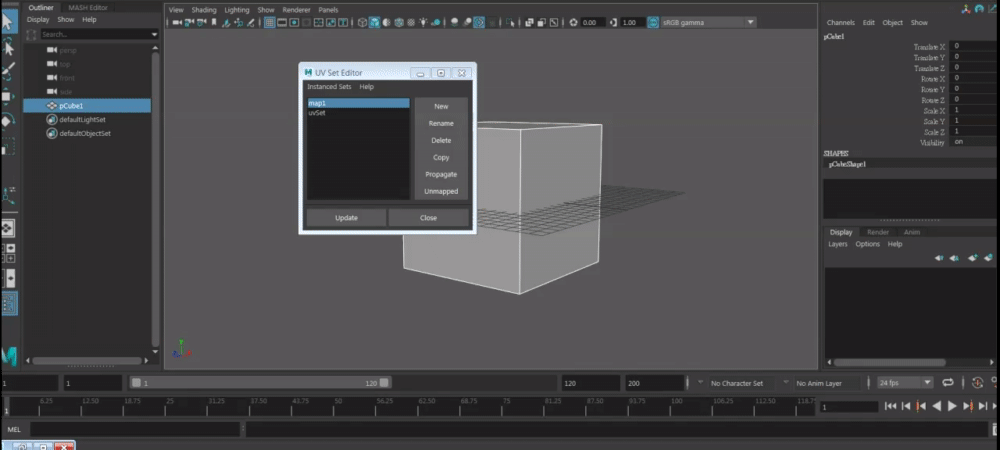Image resolution: width=1000 pixels, height=450 pixels.
Task: Toggle smooth shade all icon
Action: click(375, 22)
